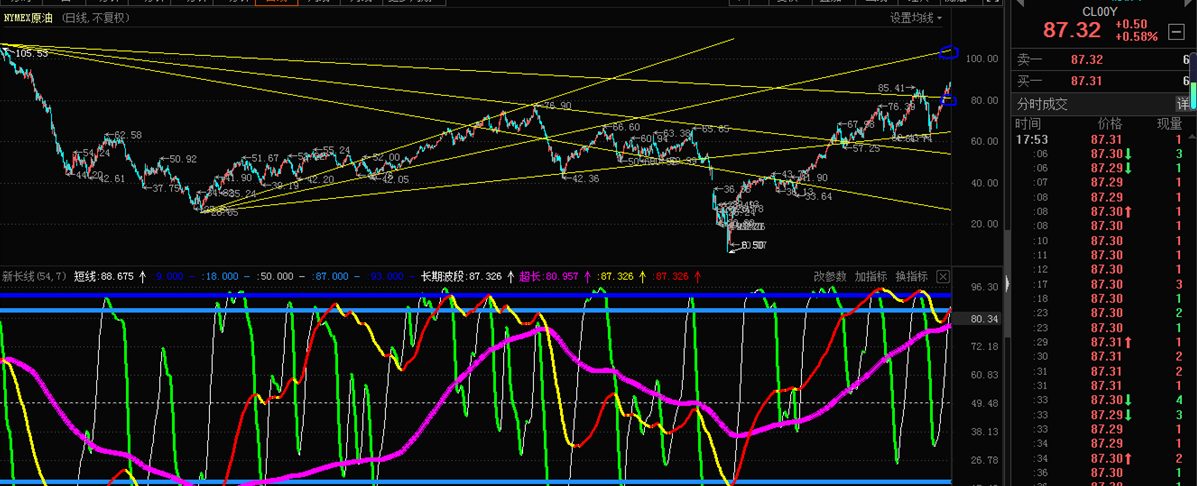Screen dimensions: 1197x486
Task: Click the 76.90 peak price marker
Action: [x=556, y=105]
